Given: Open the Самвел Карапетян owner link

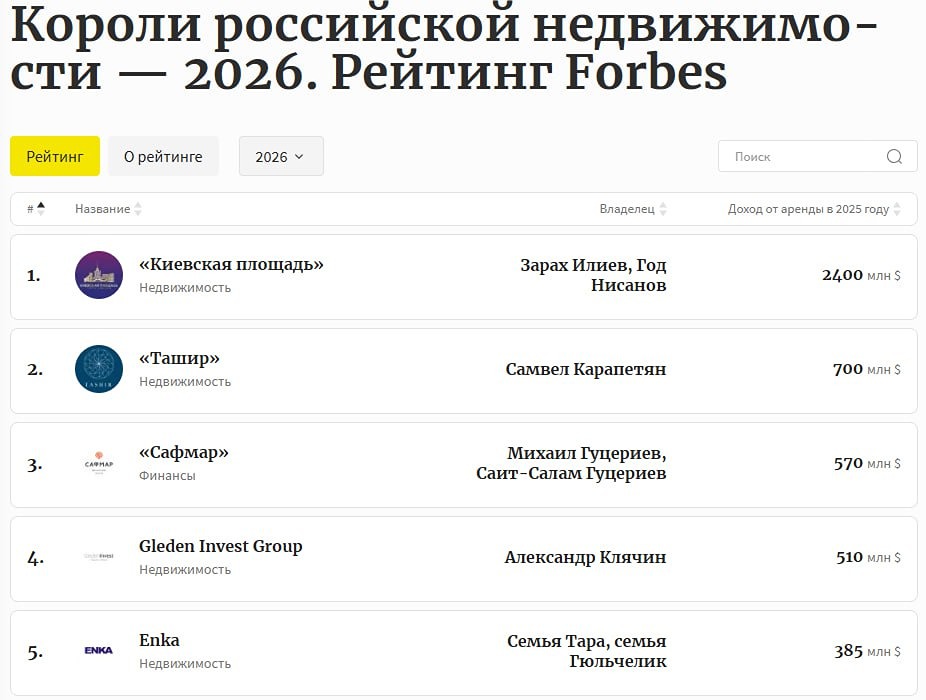Looking at the screenshot, I should (585, 368).
